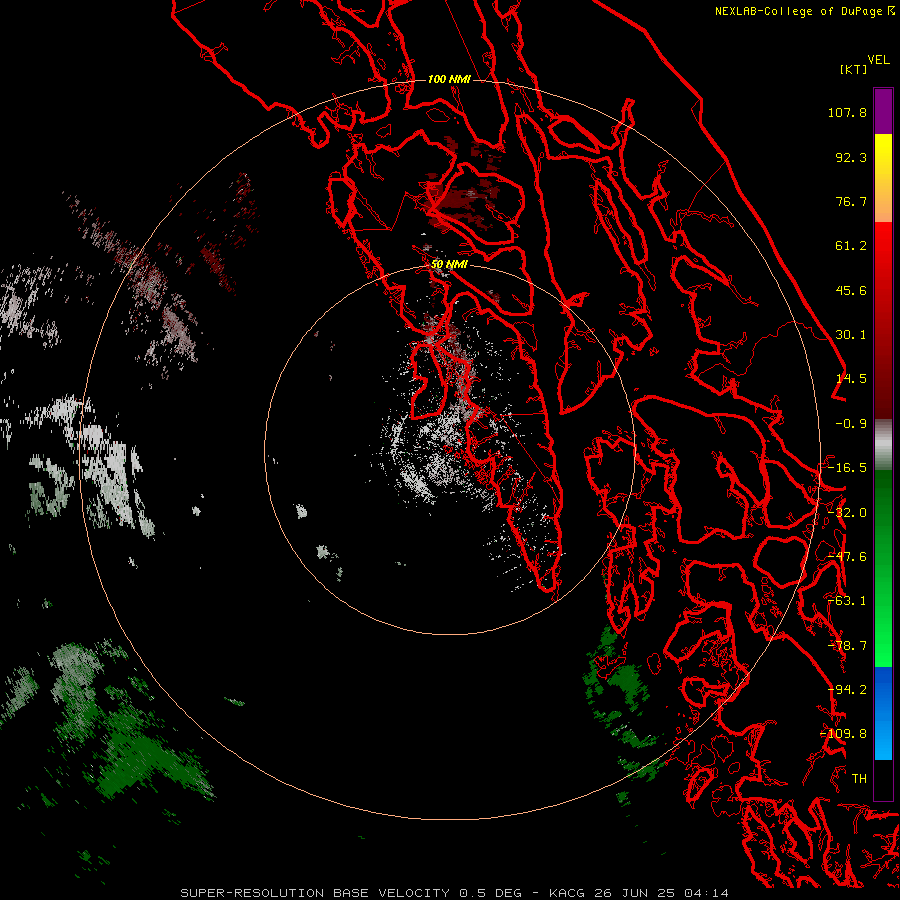
Task: Click the 100 NMI range ring label
Action: pyautogui.click(x=449, y=79)
